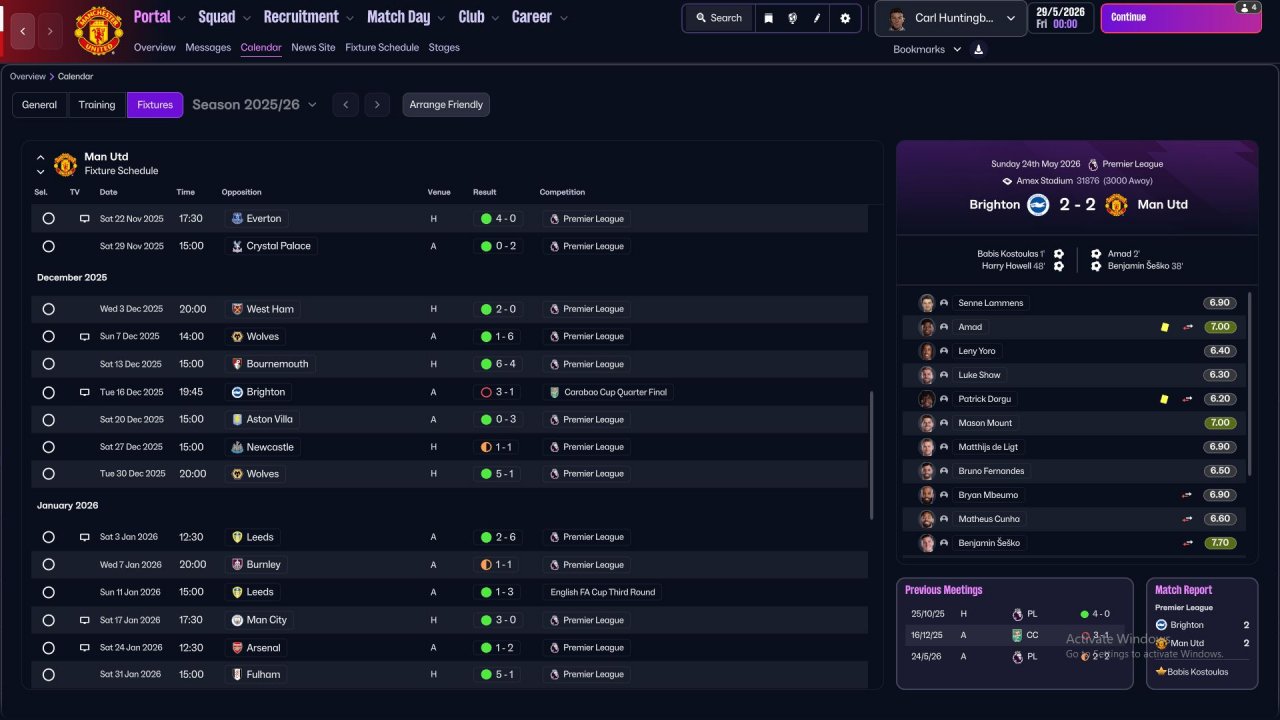Click Benjamin Šeško's 7.70 rating badge

1219,543
